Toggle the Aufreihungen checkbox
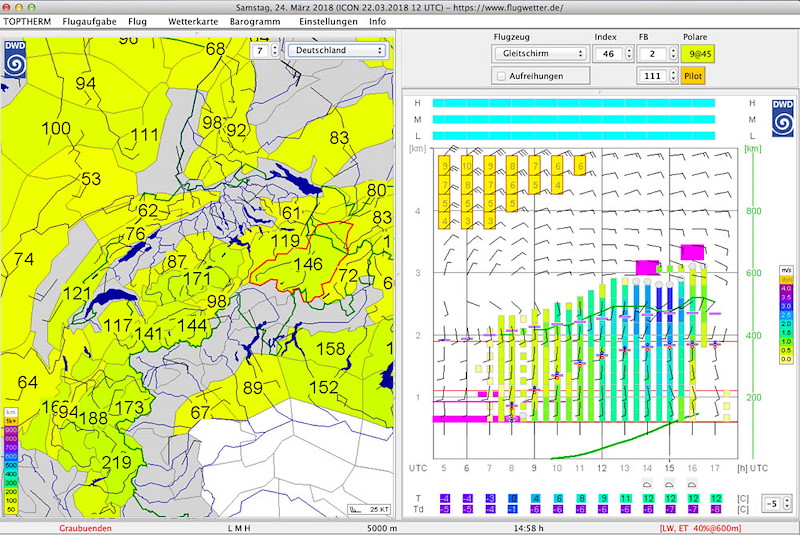This screenshot has width=800, height=535. coord(501,76)
